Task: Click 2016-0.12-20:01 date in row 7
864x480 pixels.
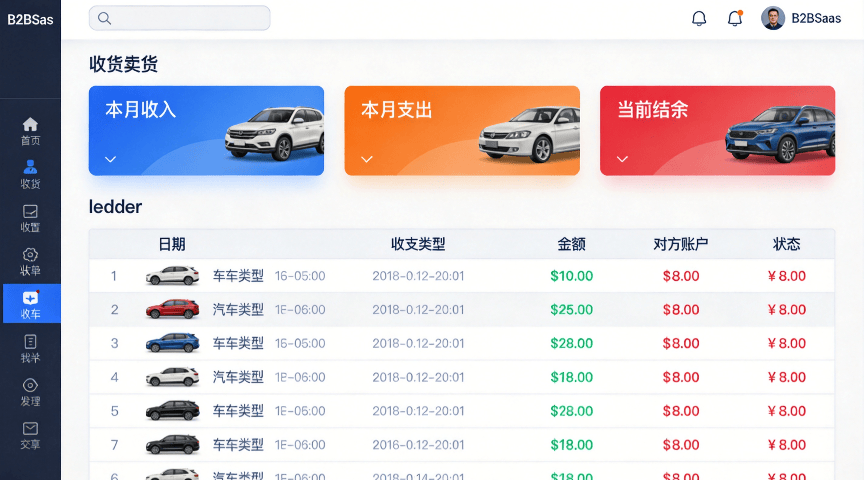Action: (x=418, y=444)
